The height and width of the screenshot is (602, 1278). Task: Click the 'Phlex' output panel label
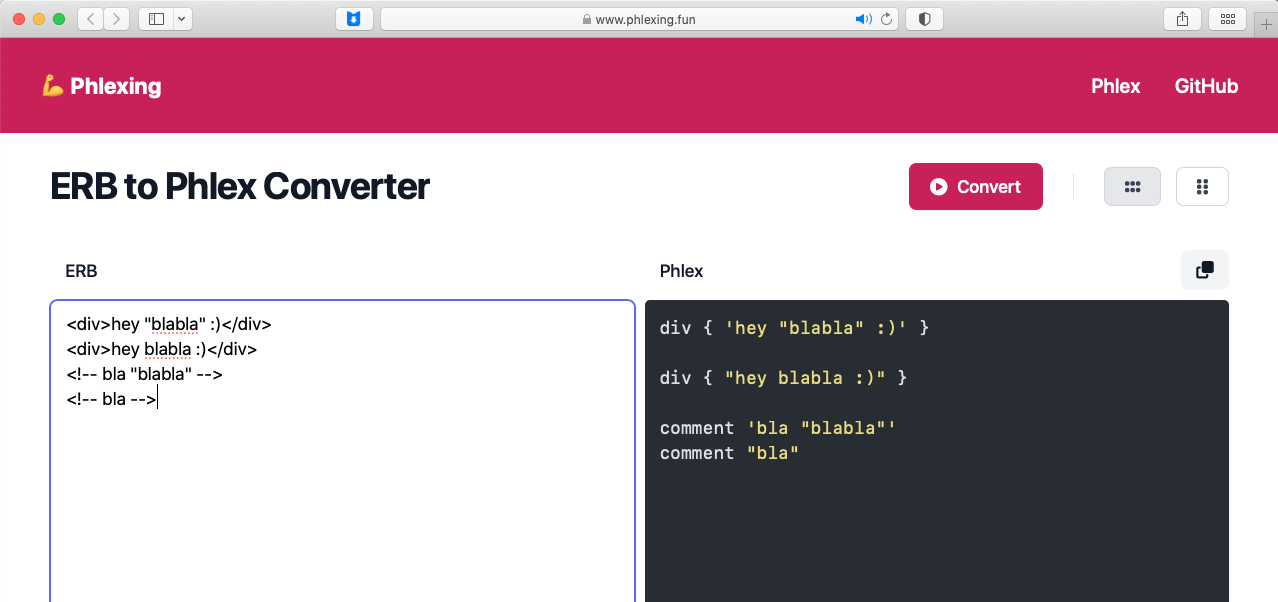point(682,271)
